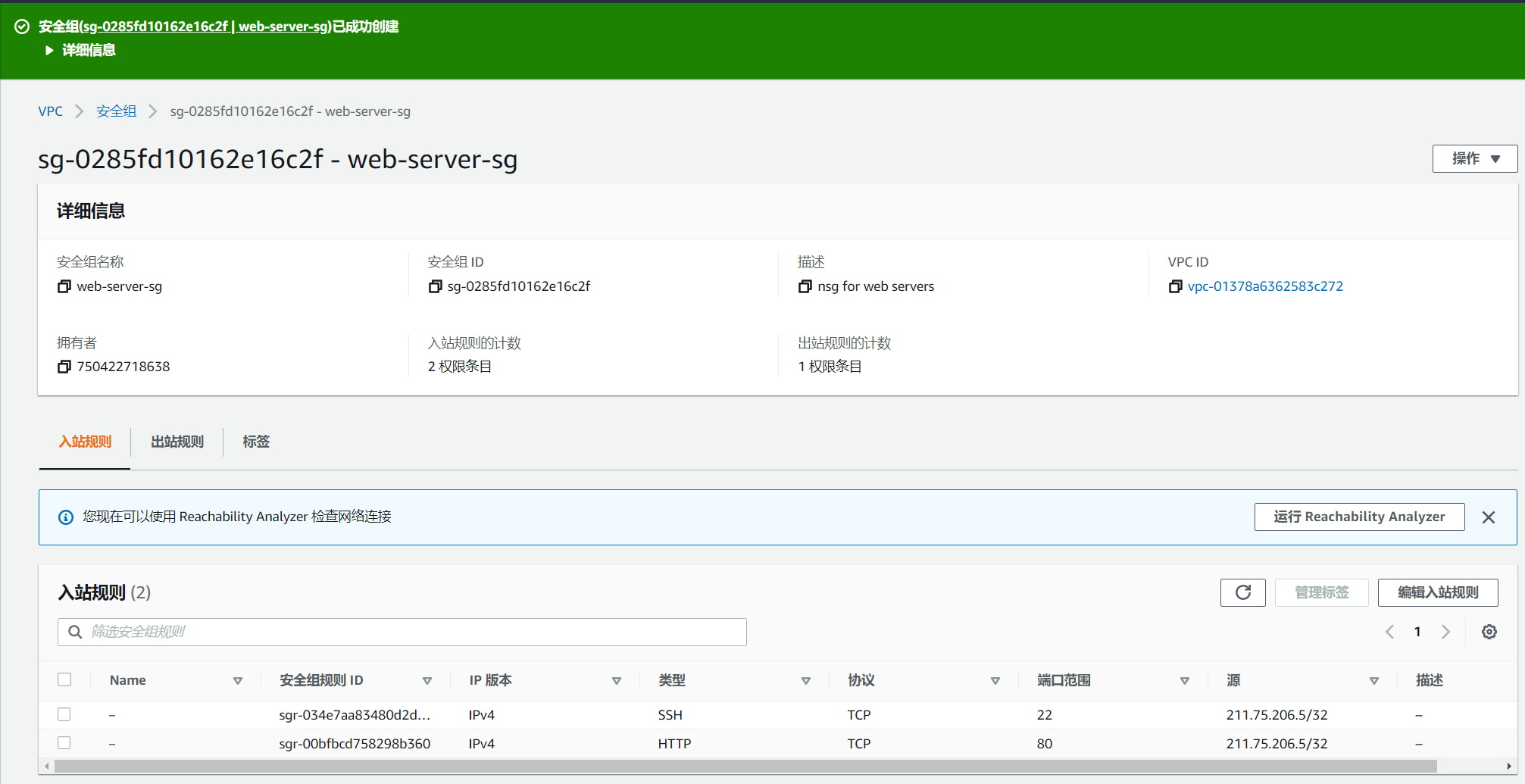This screenshot has width=1525, height=784.
Task: Click port range 22 cell
Action: (1044, 715)
